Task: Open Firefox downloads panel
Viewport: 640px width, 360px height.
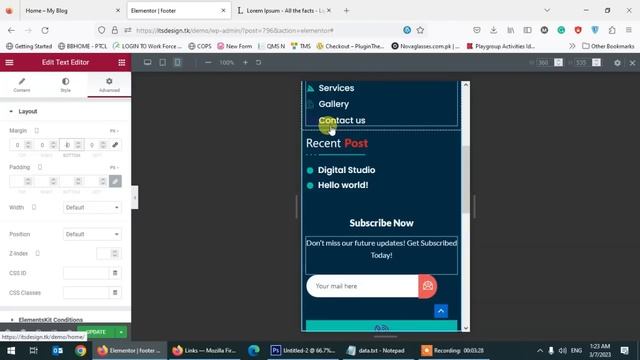Action: coord(493,30)
